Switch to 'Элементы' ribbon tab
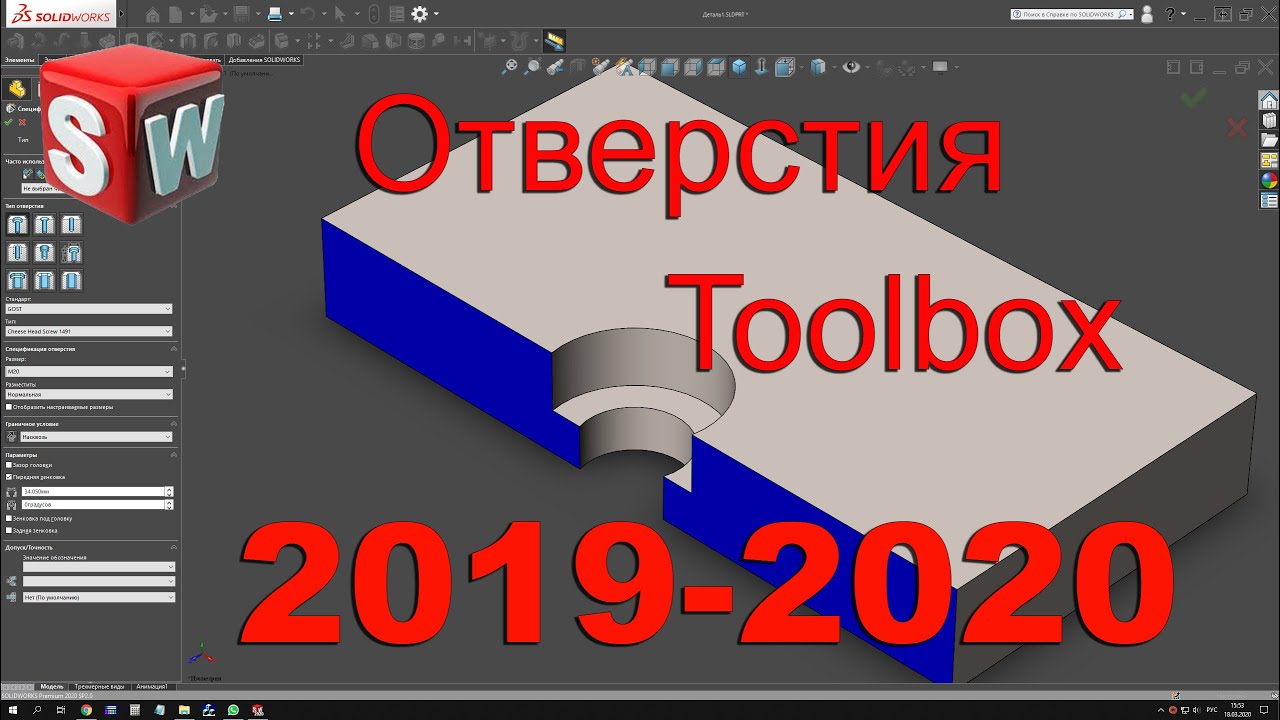This screenshot has width=1280, height=720. (20, 60)
